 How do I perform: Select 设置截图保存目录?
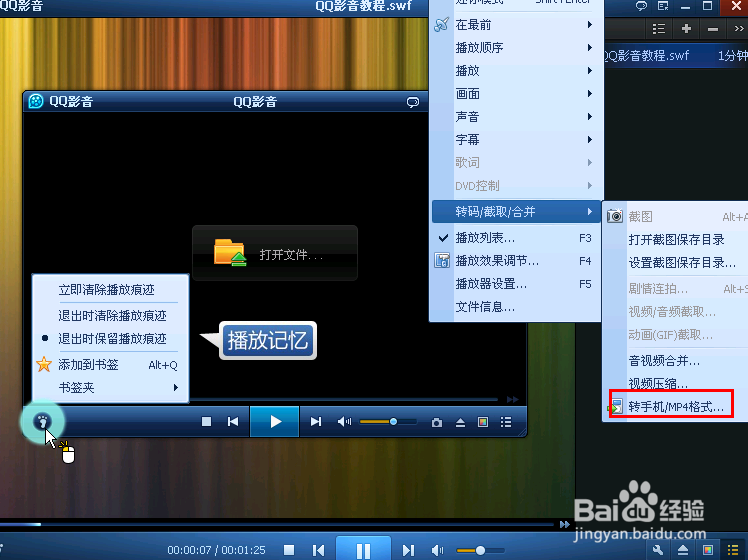coord(676,262)
